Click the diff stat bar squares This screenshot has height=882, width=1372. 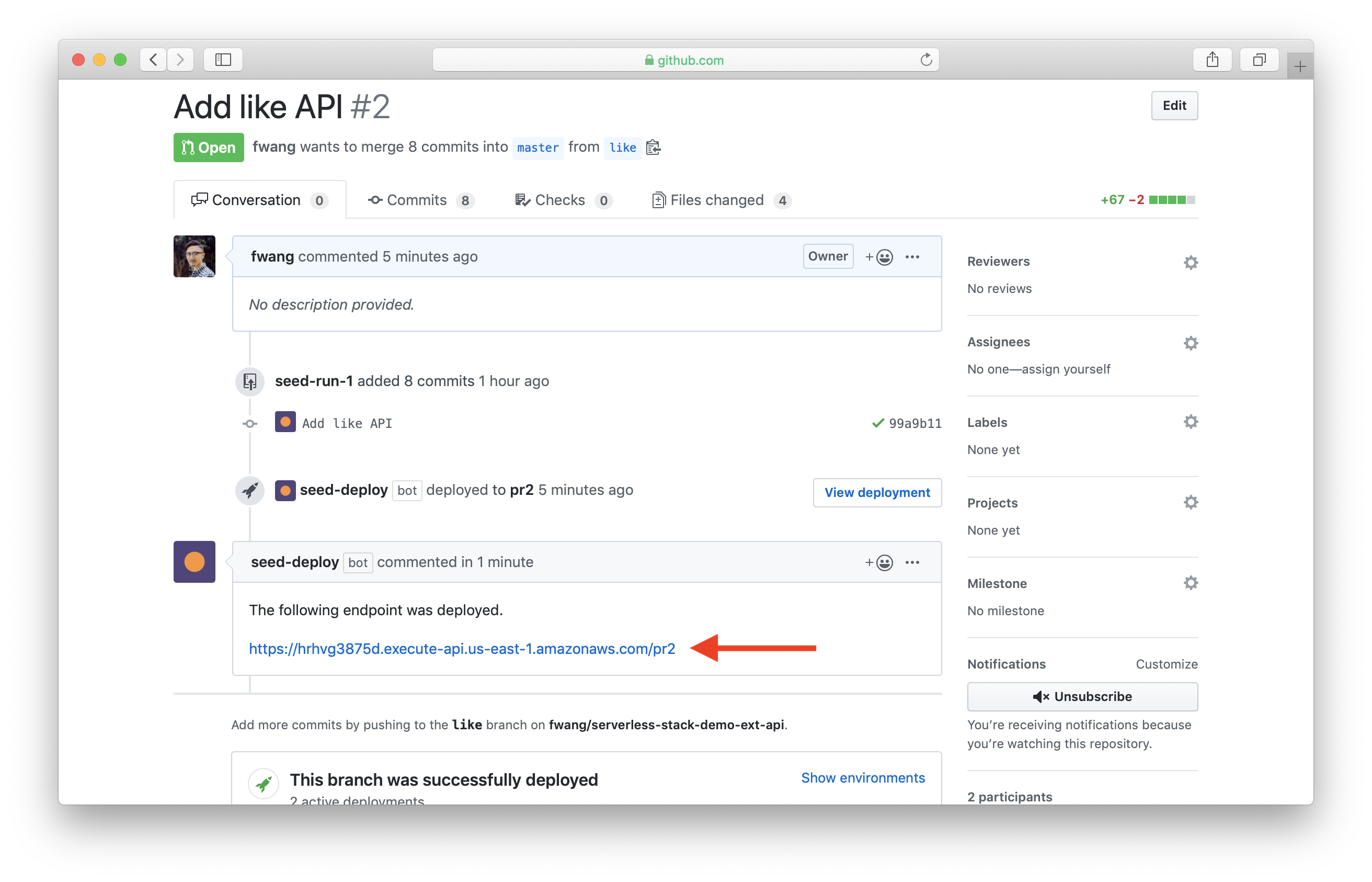(1172, 200)
